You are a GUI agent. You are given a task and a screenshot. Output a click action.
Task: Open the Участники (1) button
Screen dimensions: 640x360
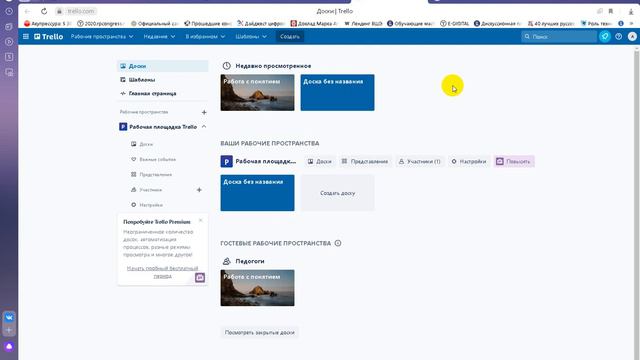pos(420,162)
